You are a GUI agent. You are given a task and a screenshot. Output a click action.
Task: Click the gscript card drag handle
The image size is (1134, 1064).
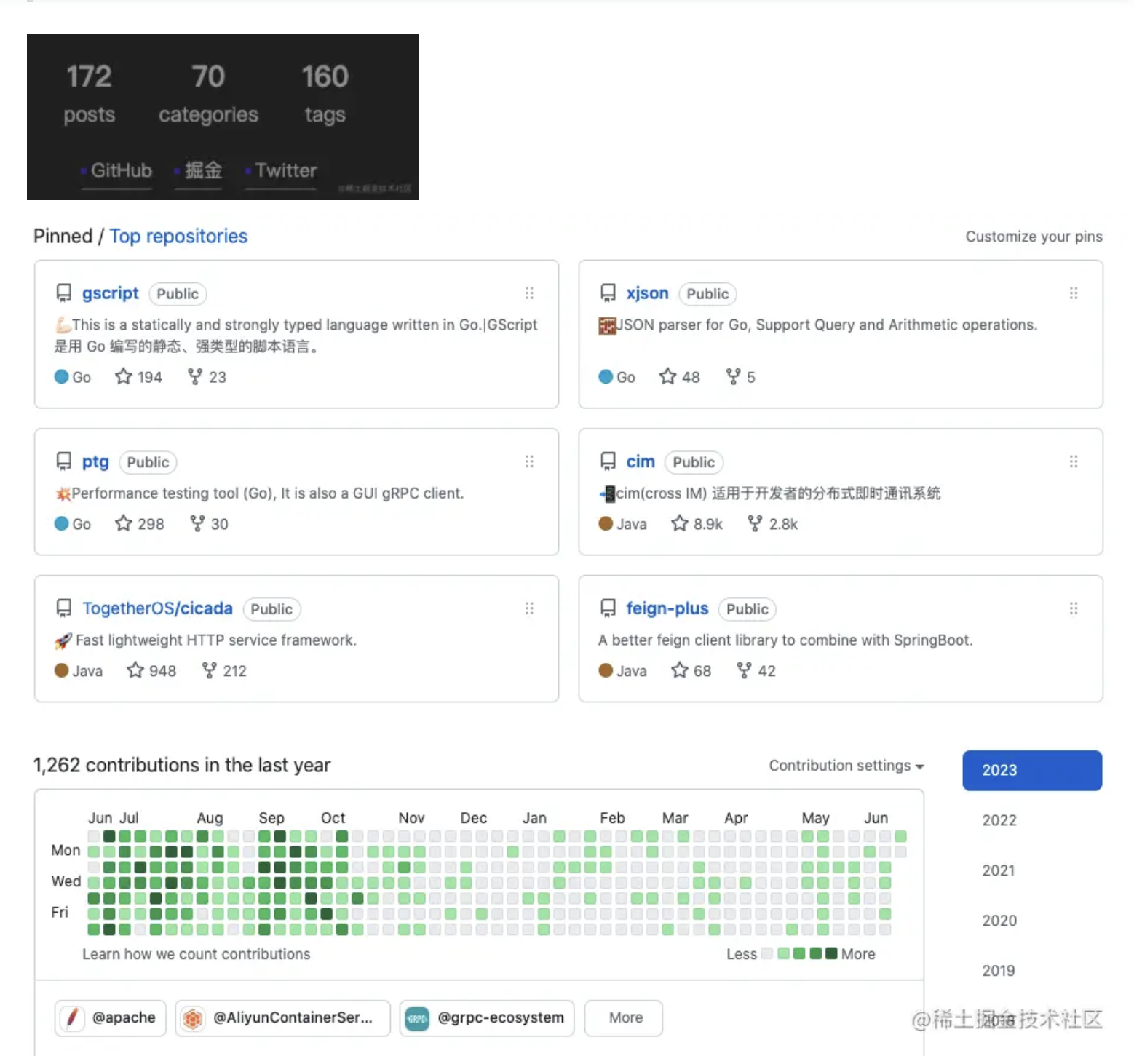tap(529, 293)
